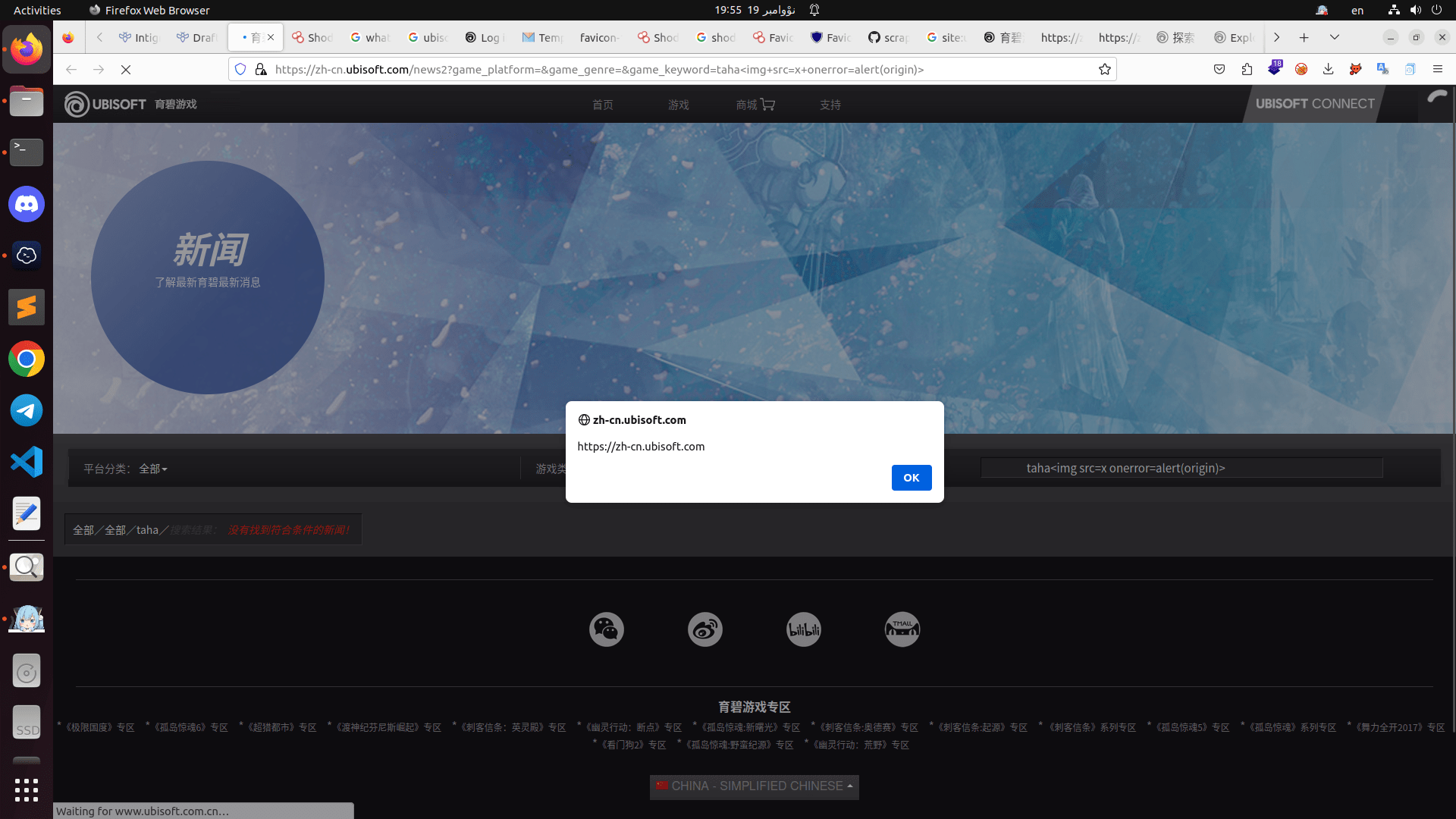Screen dimensions: 1456x819
Task: Launch Sublime Text from dock
Action: tap(27, 307)
